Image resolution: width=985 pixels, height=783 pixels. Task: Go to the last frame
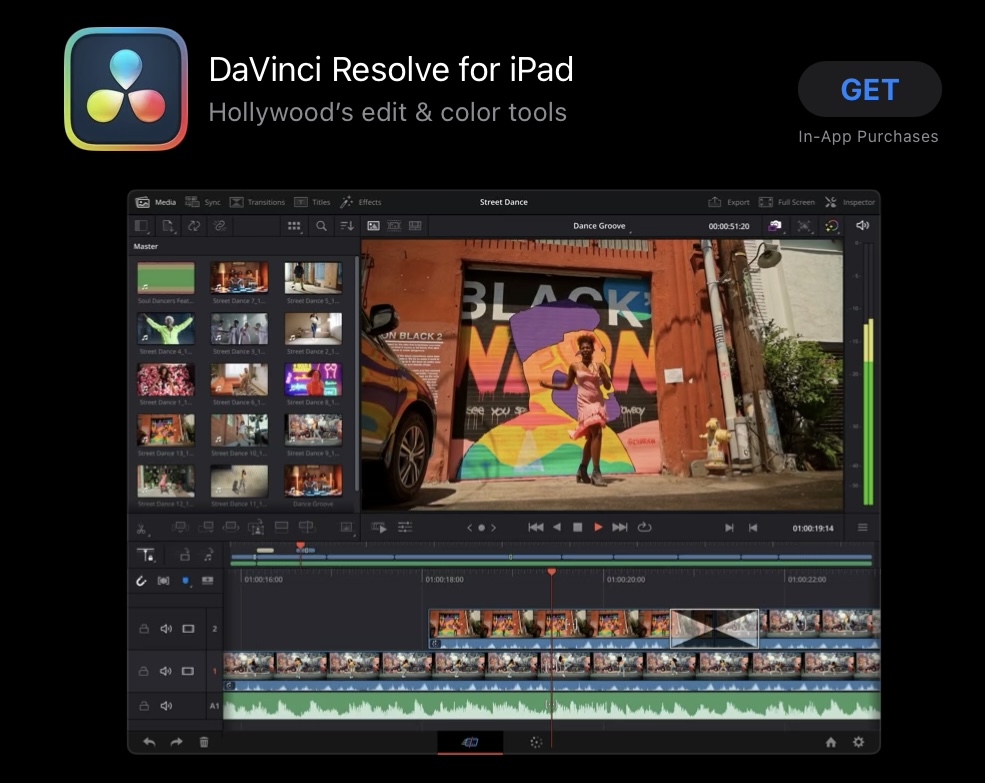tap(620, 527)
